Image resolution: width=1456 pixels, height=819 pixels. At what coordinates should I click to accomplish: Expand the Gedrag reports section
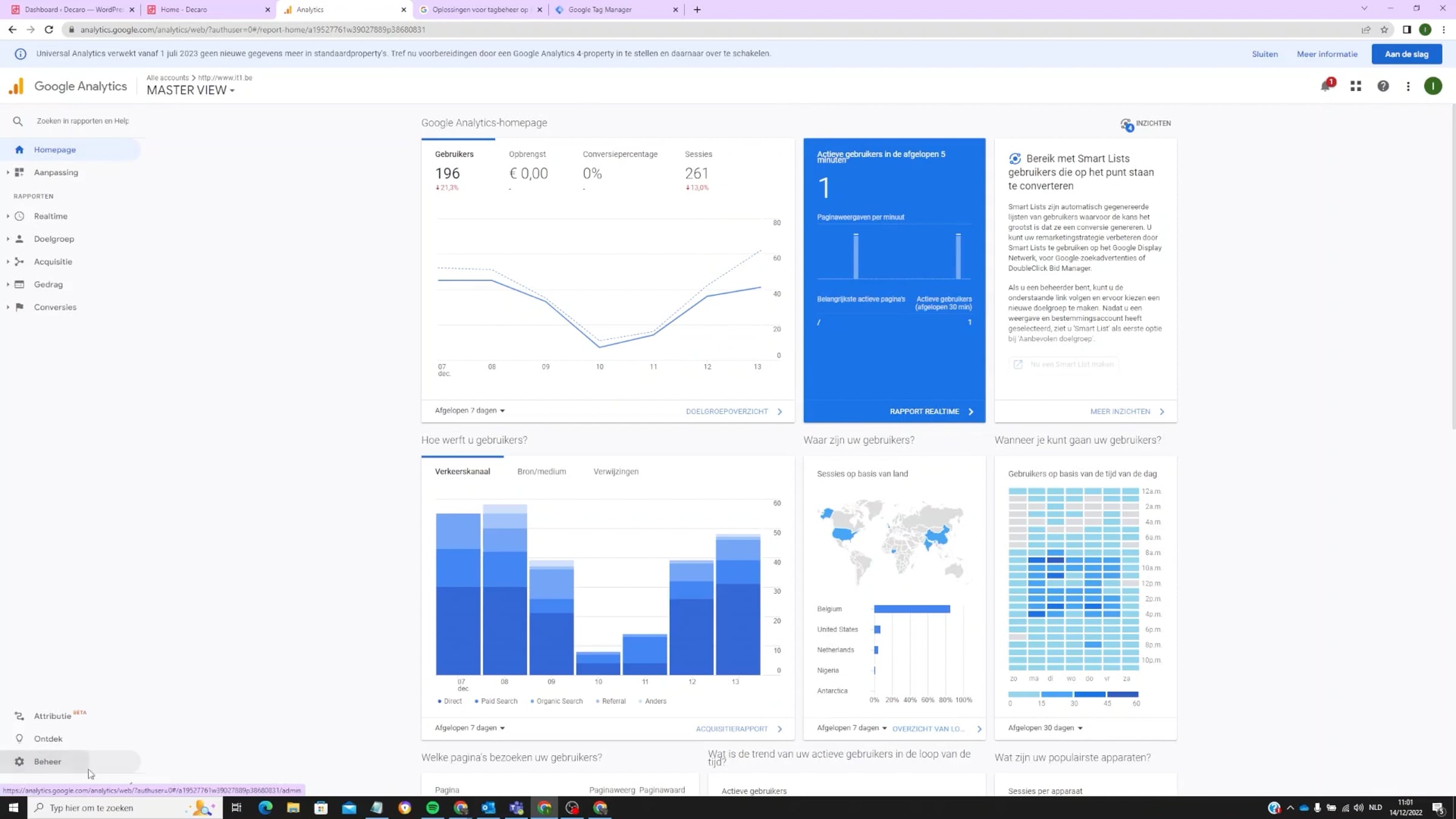8,285
